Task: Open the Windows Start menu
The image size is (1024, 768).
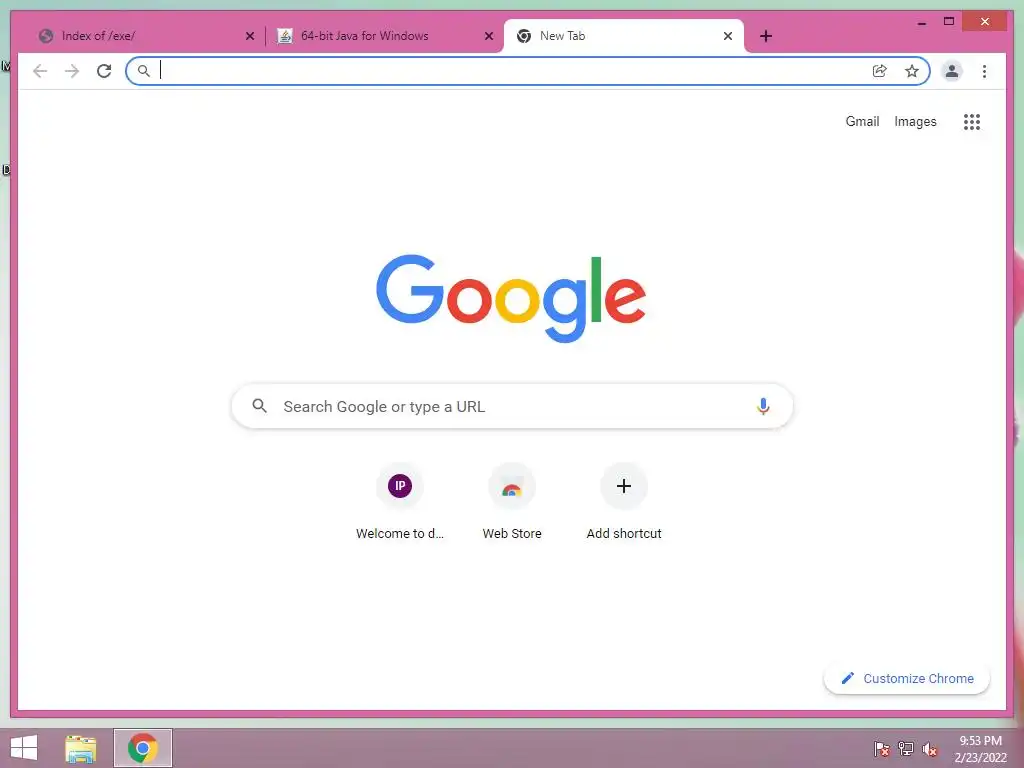Action: coord(24,748)
